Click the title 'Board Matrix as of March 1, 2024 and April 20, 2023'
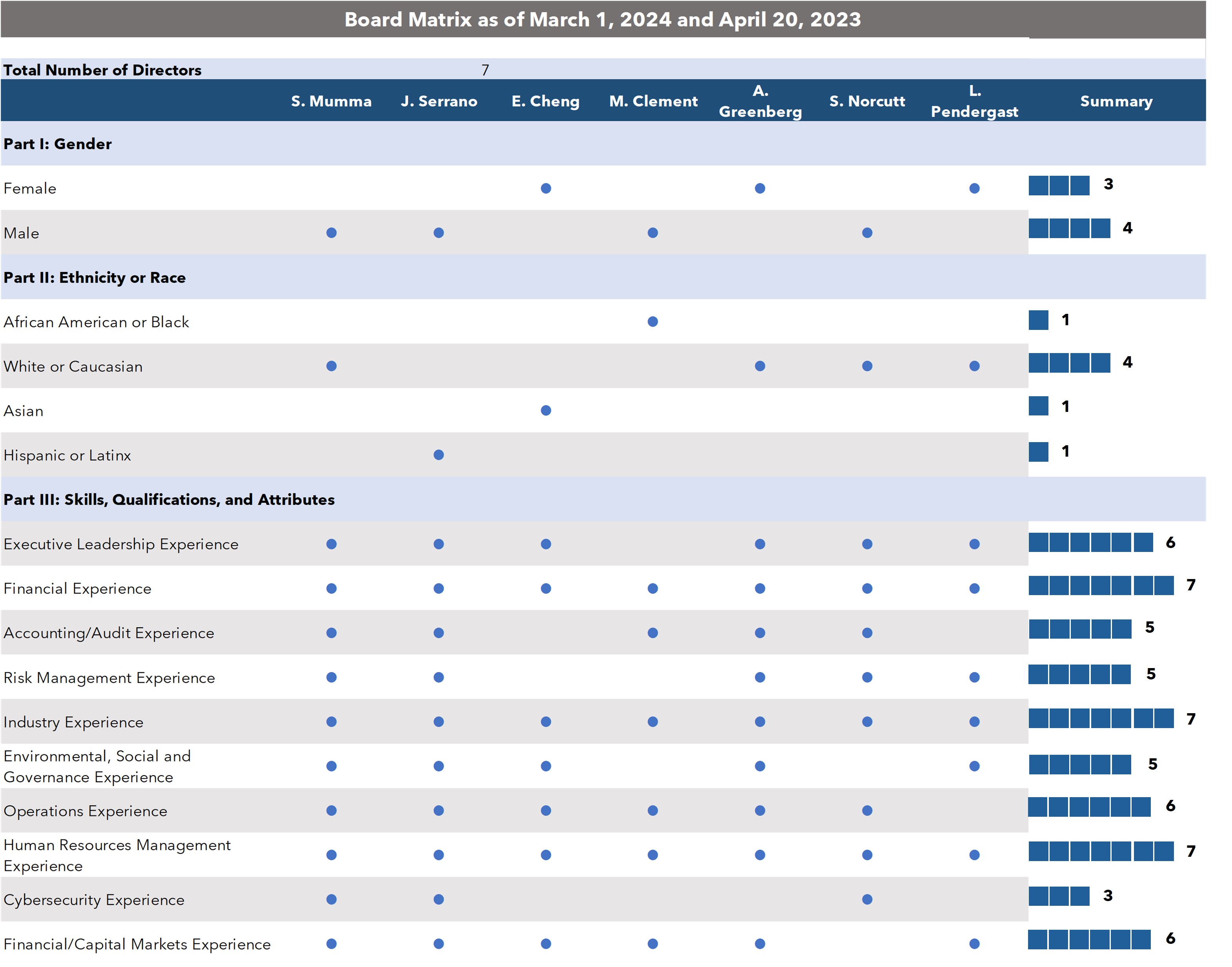The image size is (1232, 967). [602, 19]
